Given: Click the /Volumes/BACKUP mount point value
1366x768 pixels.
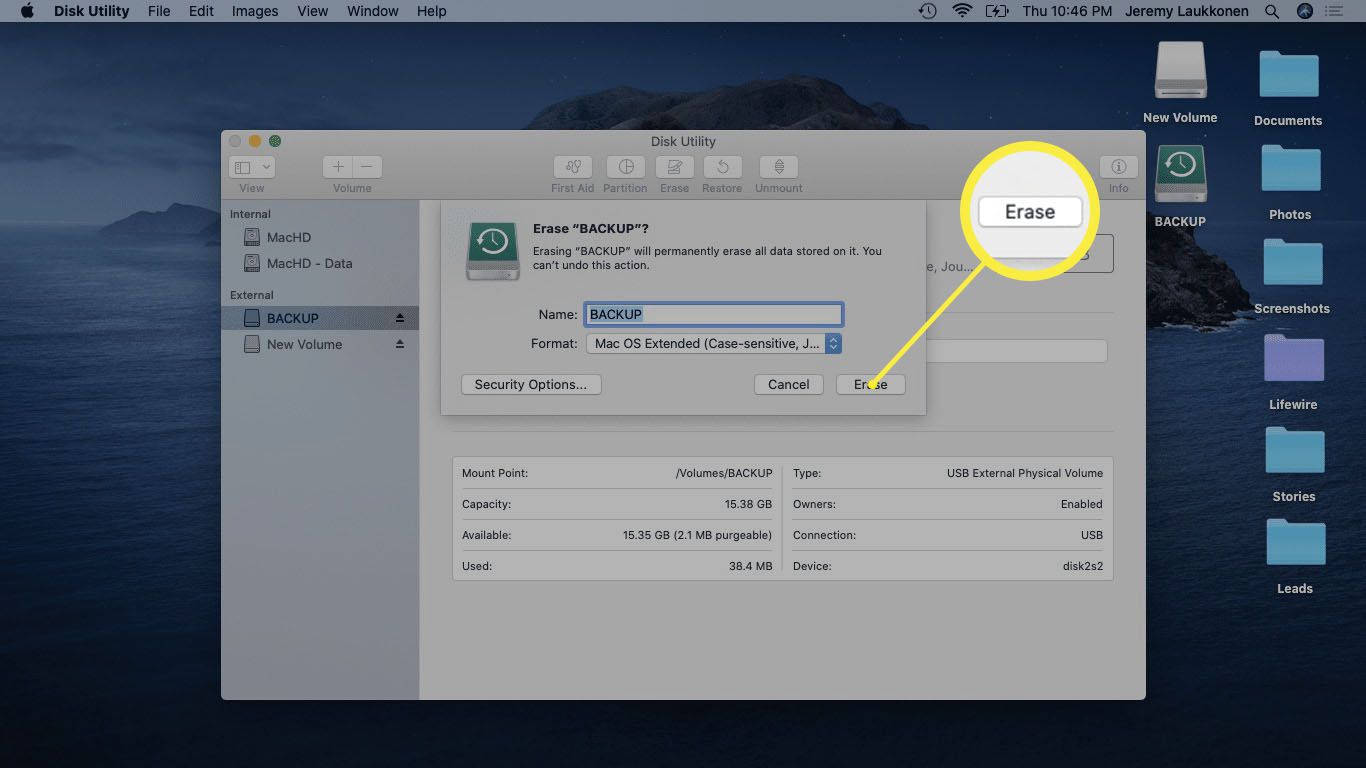Looking at the screenshot, I should coord(724,473).
